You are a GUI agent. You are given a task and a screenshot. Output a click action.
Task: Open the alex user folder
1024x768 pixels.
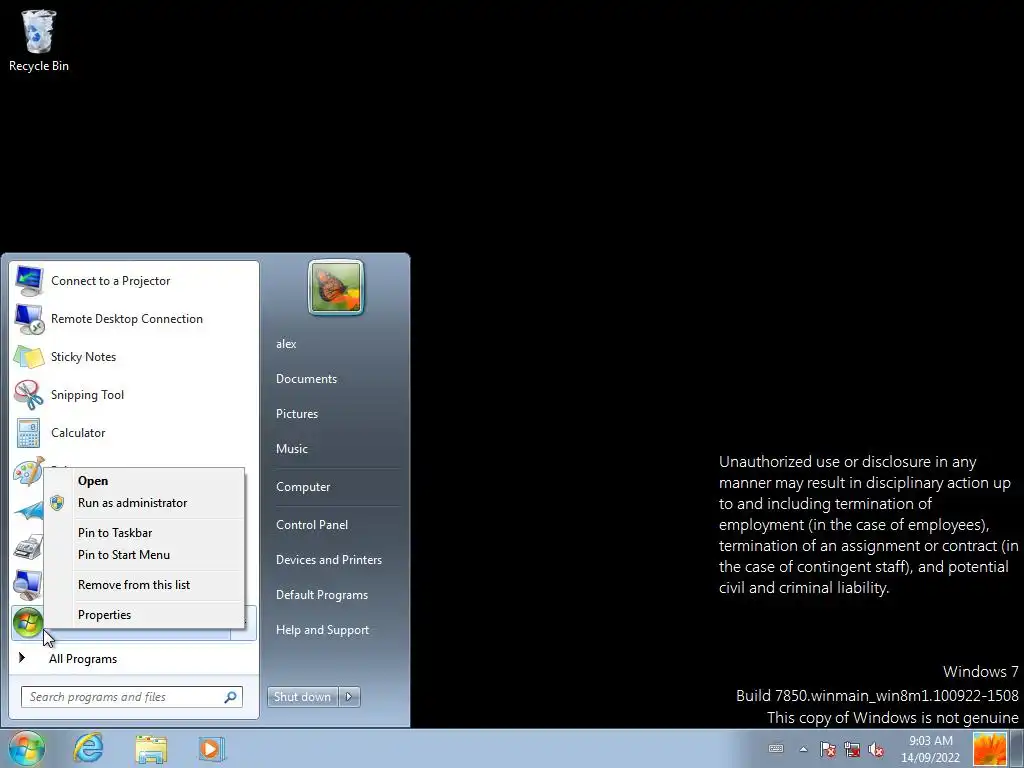tap(286, 344)
